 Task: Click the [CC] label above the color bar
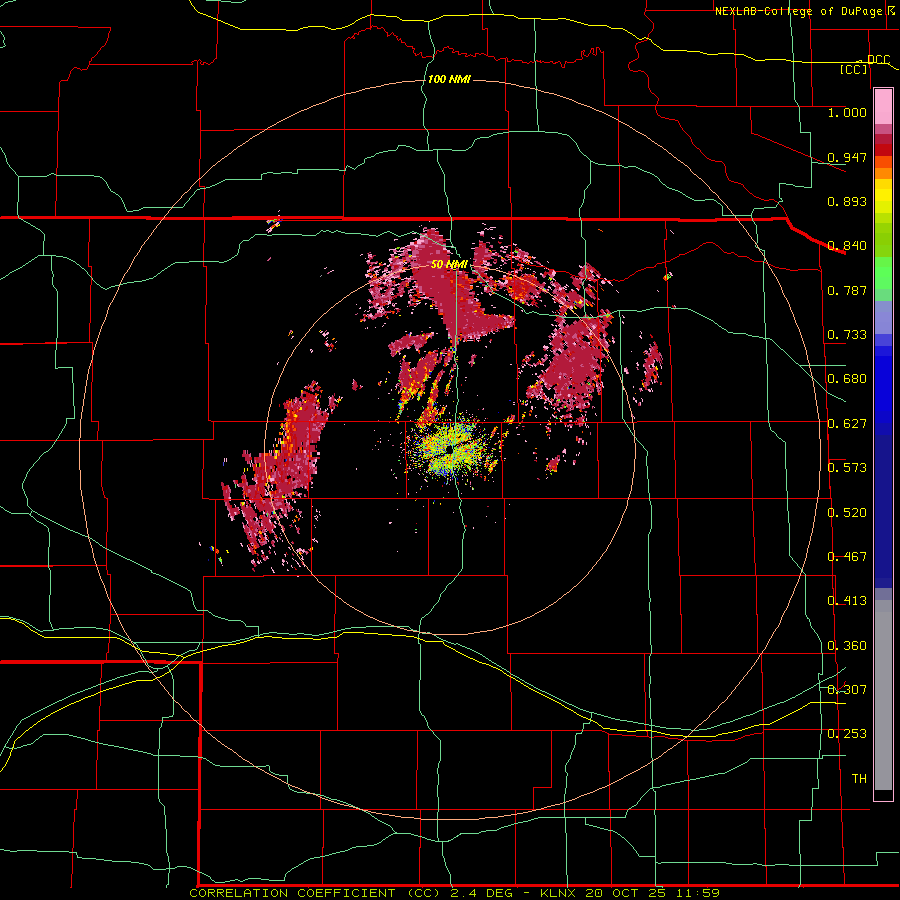(854, 69)
